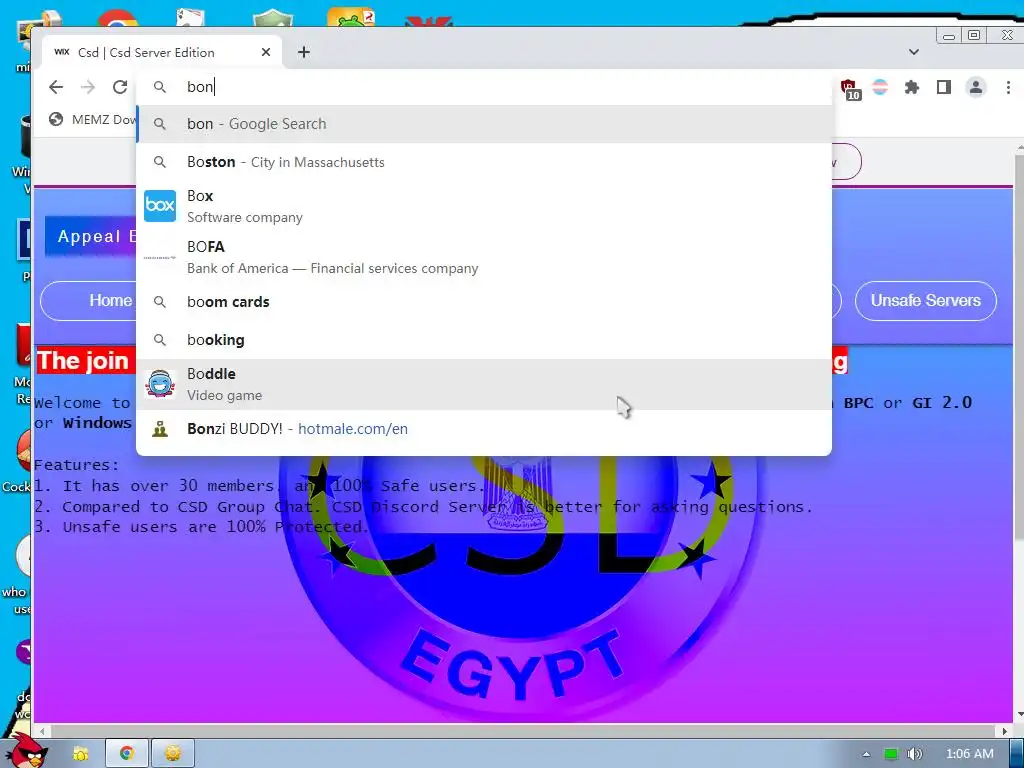This screenshot has height=768, width=1024.
Task: Close the Csd Server Edition tab
Action: (266, 52)
